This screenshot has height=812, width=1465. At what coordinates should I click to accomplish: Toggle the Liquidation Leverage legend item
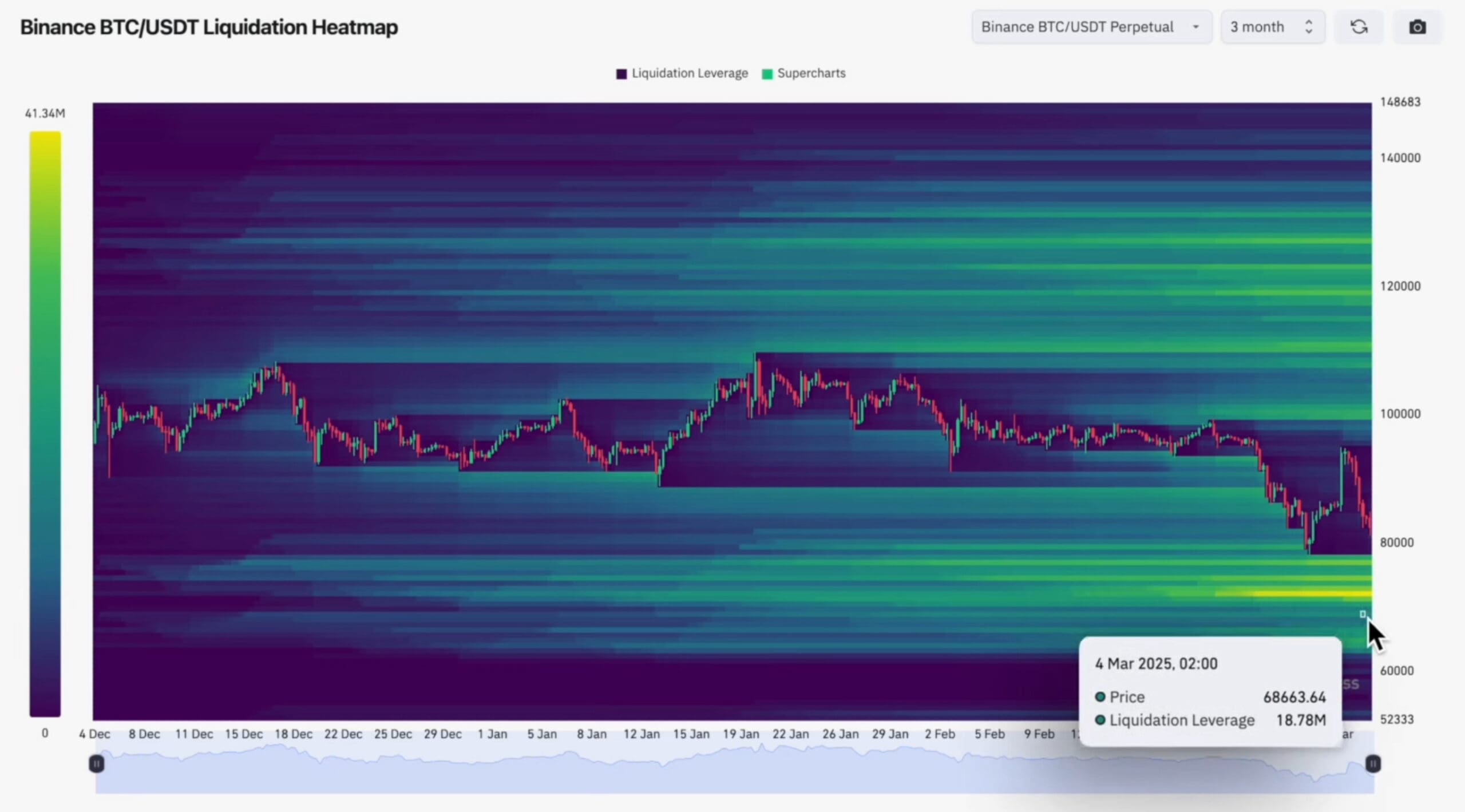[689, 73]
